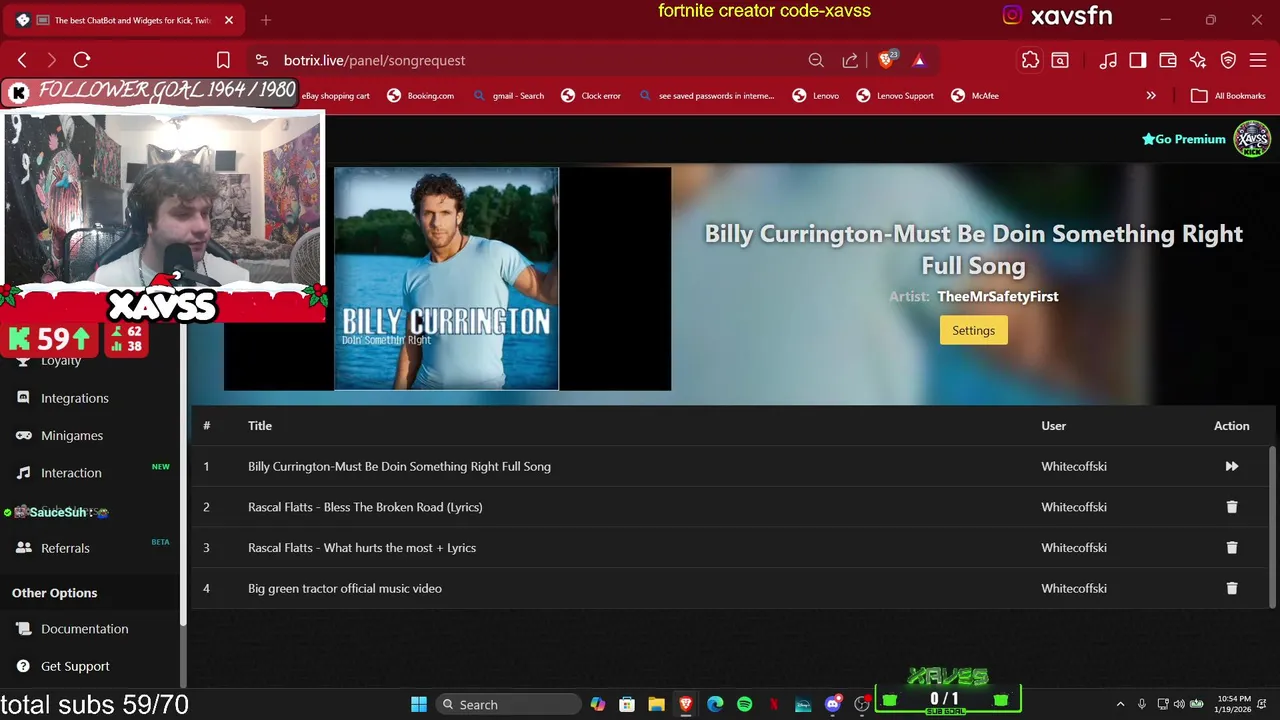Image resolution: width=1280 pixels, height=720 pixels.
Task: Click the Get Support question mark icon
Action: pyautogui.click(x=23, y=666)
